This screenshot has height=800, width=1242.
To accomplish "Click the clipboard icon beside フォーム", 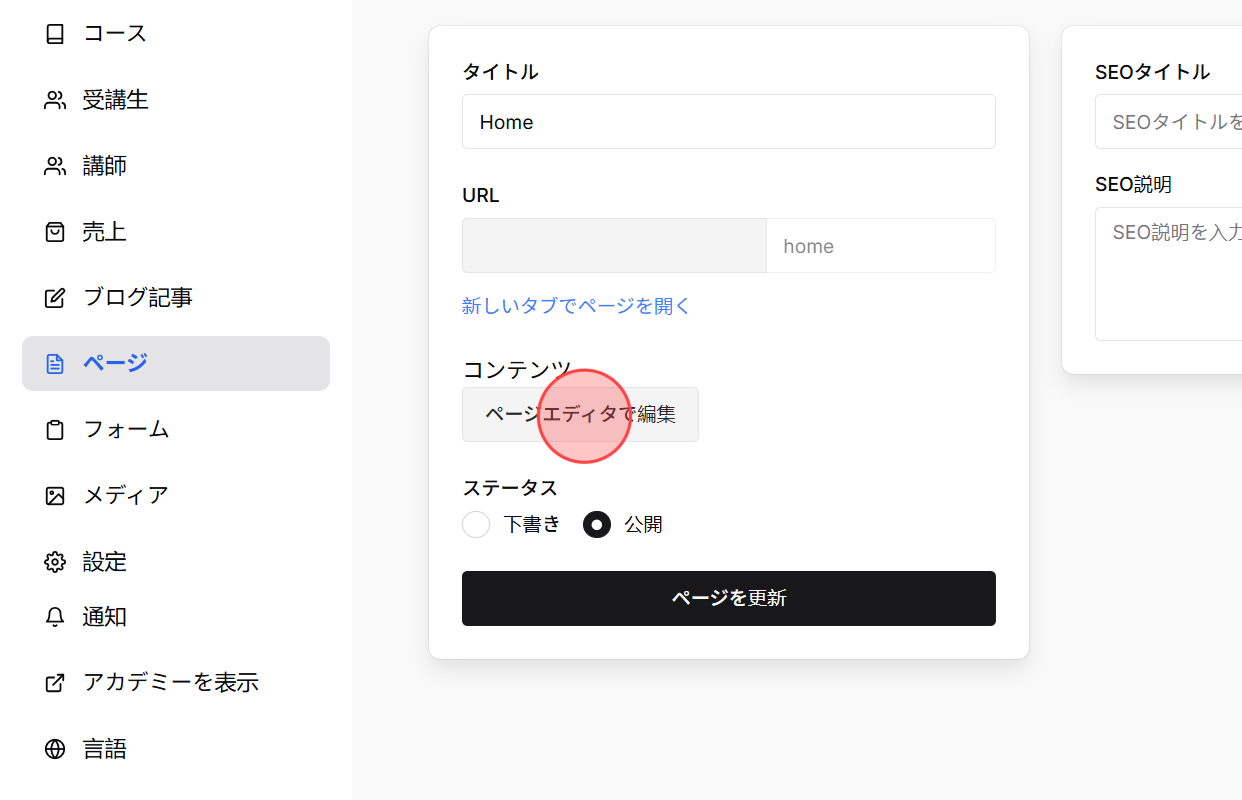I will coord(55,429).
